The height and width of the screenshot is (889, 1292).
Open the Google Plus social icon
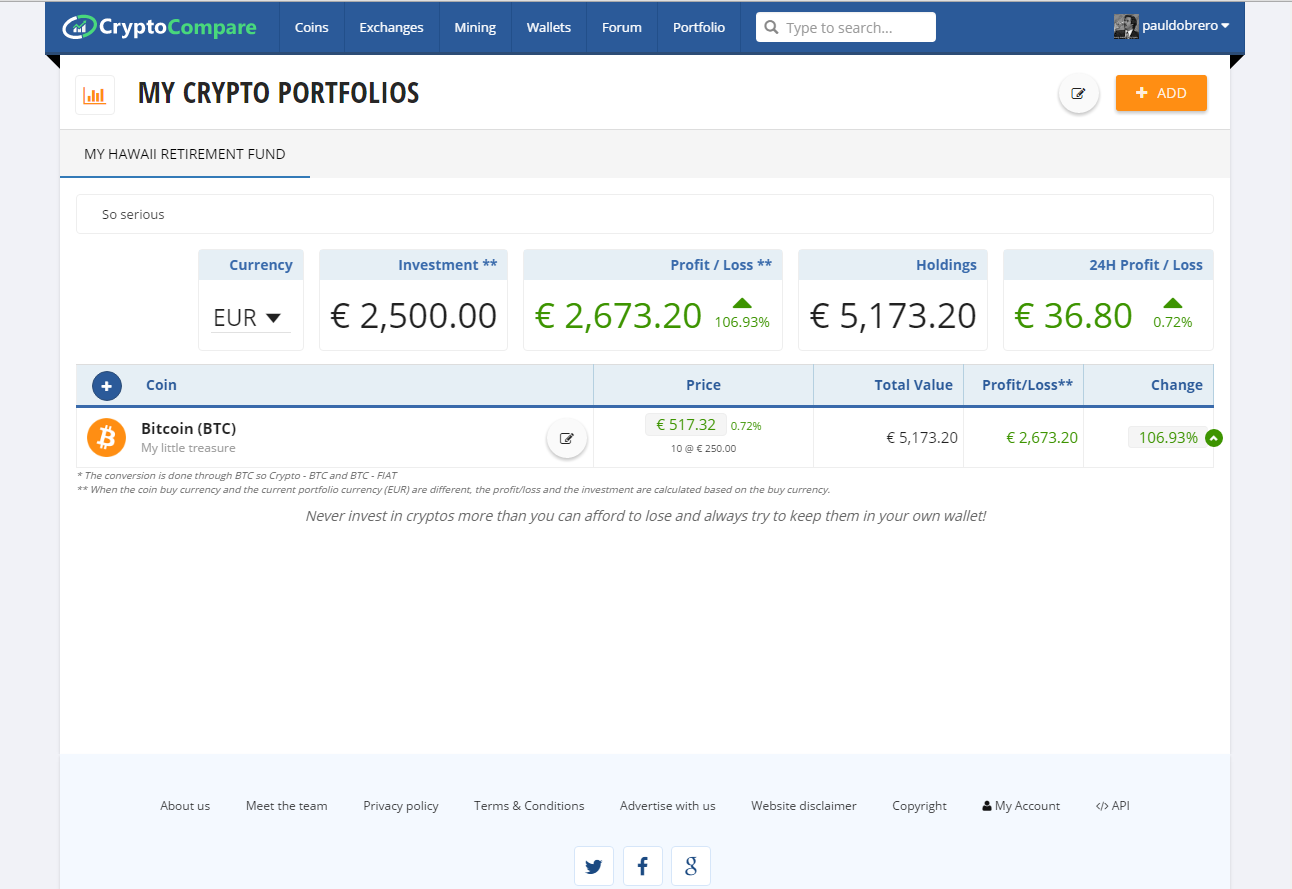pos(691,866)
